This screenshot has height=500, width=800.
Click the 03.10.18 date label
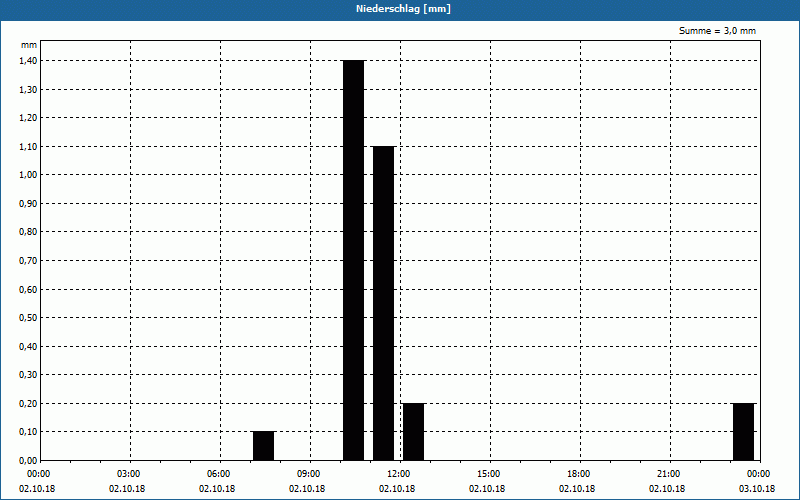(x=757, y=489)
